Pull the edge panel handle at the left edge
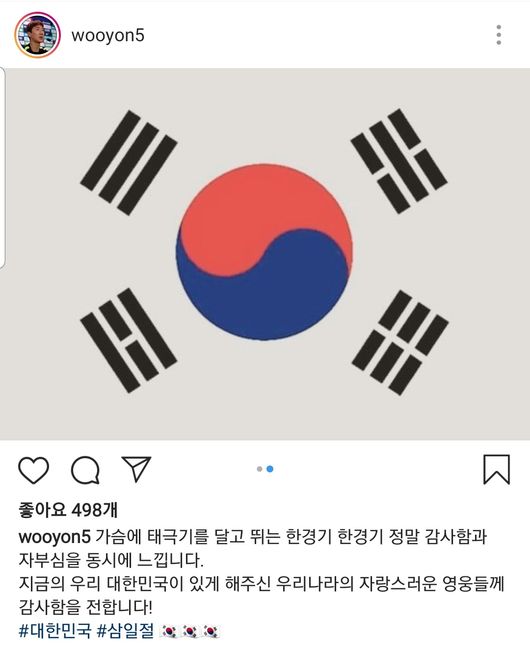This screenshot has width=530, height=648. coord(2,167)
